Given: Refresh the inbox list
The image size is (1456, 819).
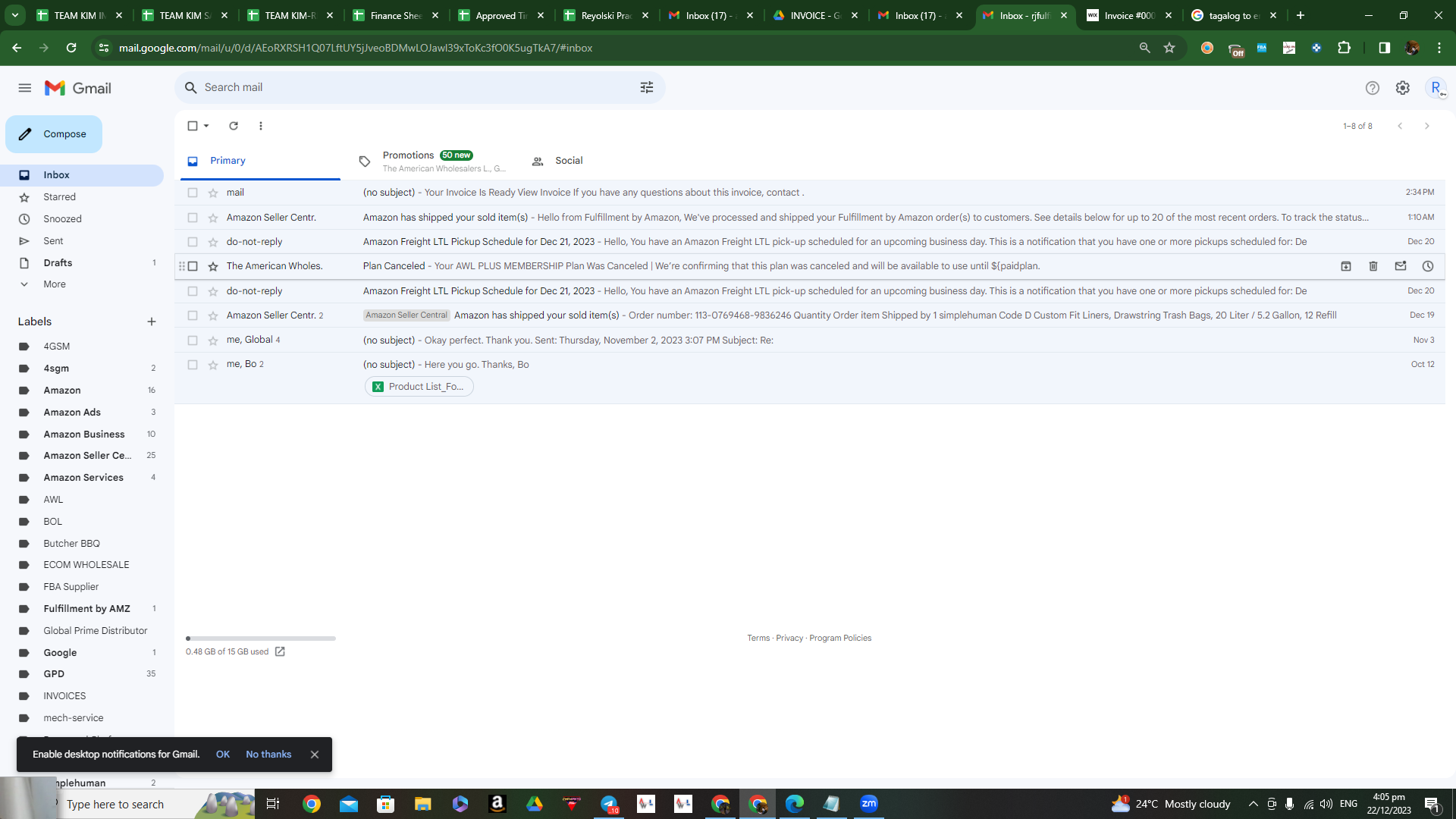Looking at the screenshot, I should point(234,126).
